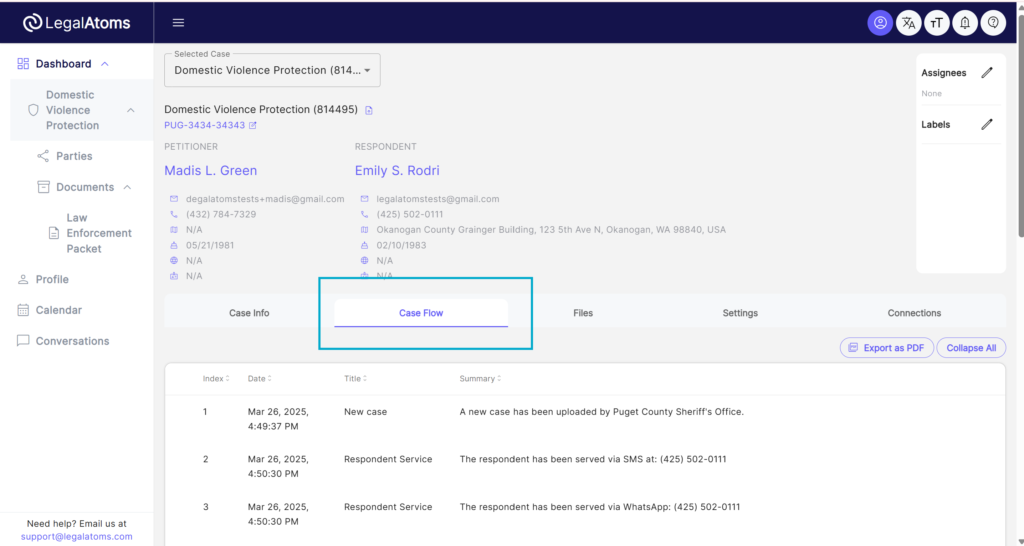This screenshot has width=1024, height=546.
Task: Sort by the Summary column
Action: (480, 379)
